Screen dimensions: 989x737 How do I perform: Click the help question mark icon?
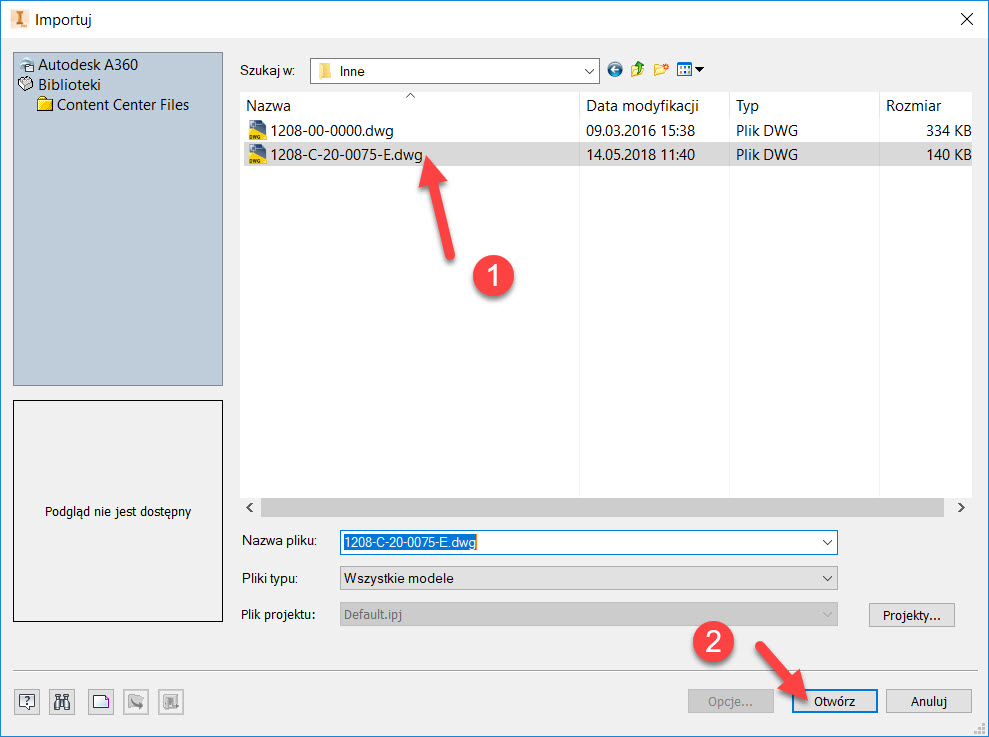28,702
